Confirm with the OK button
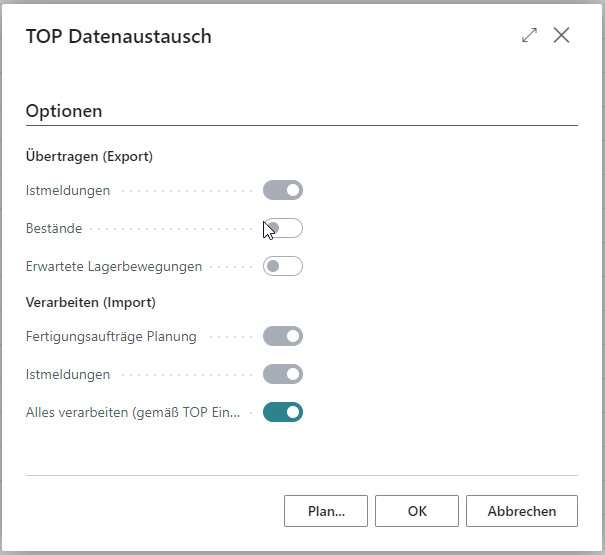 [417, 511]
